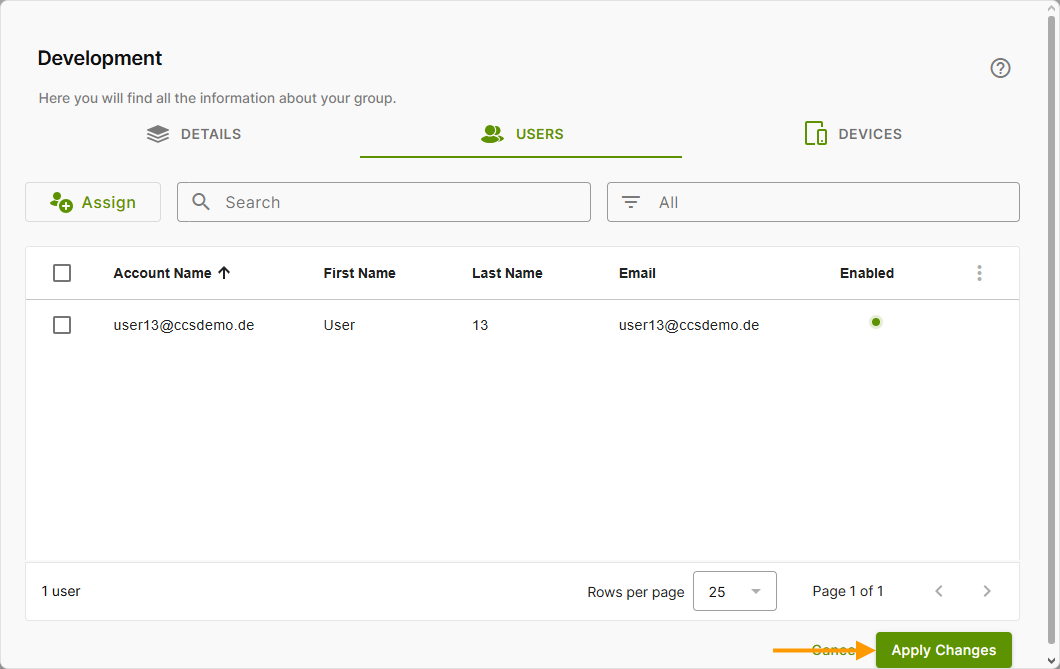Click the Email column header

pyautogui.click(x=637, y=273)
